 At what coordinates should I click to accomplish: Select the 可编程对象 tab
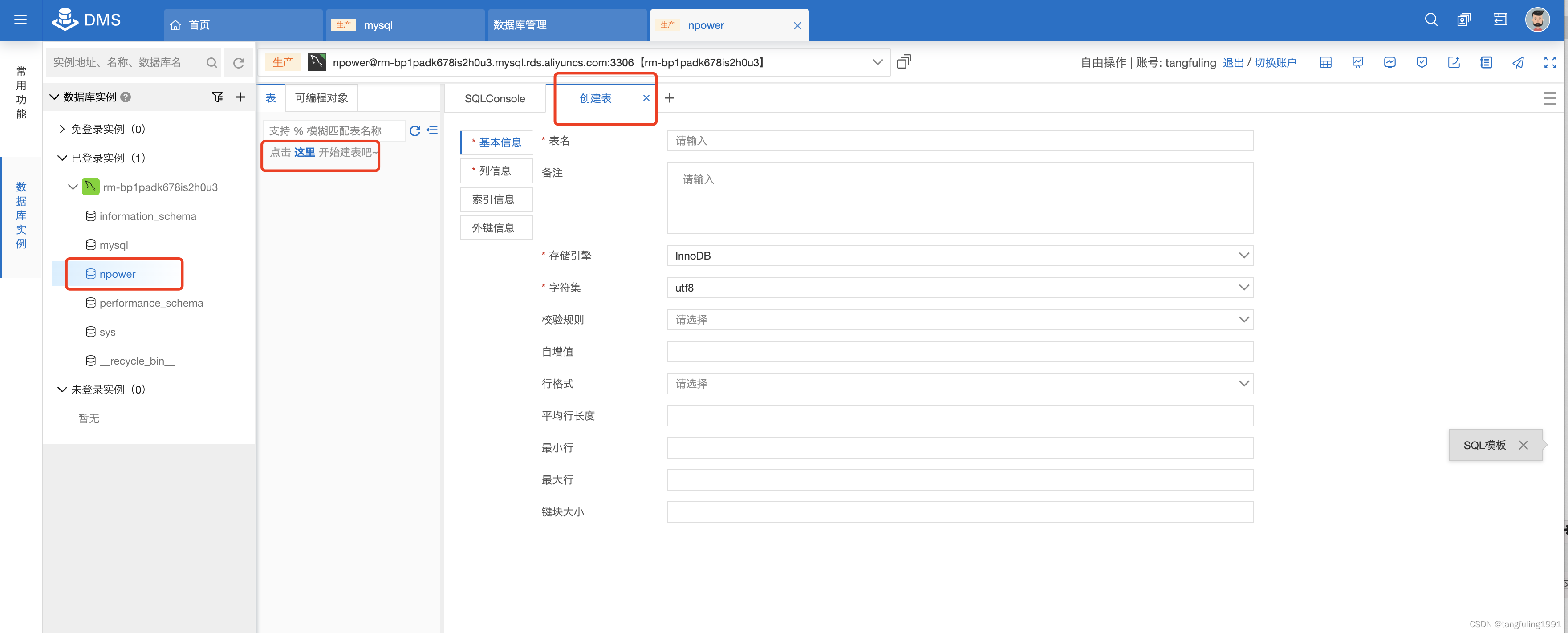321,98
